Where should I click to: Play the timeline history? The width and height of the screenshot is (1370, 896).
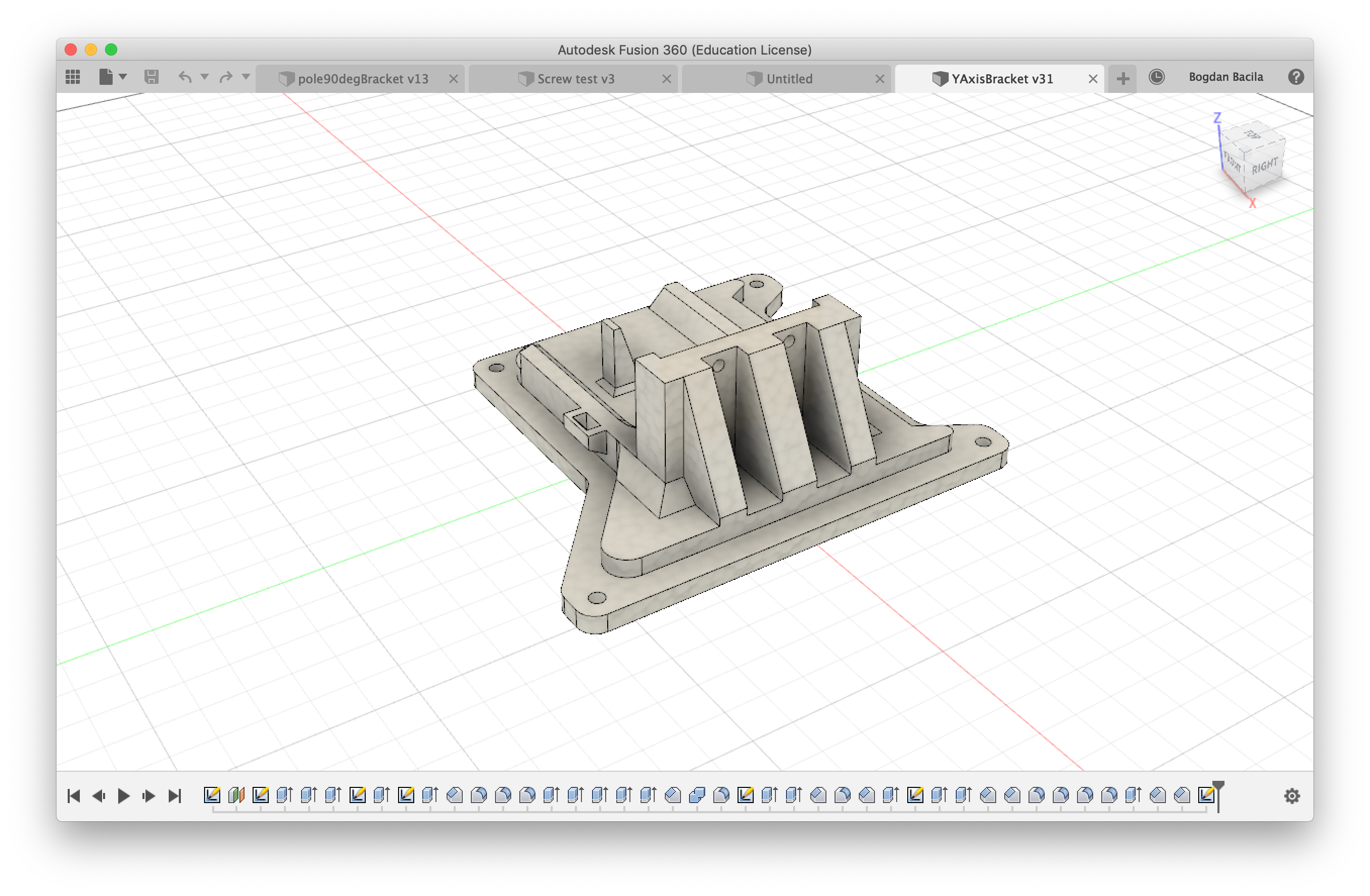pyautogui.click(x=123, y=796)
